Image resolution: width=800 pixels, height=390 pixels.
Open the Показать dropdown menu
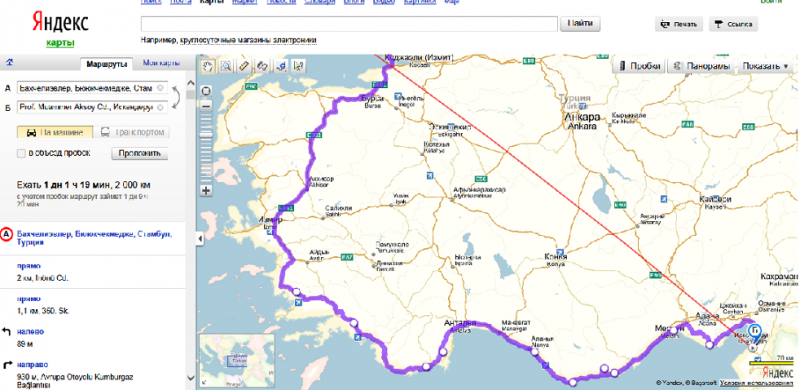point(766,66)
